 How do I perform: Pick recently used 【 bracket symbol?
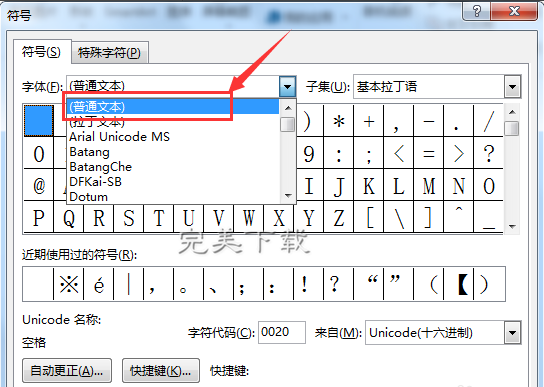point(459,284)
